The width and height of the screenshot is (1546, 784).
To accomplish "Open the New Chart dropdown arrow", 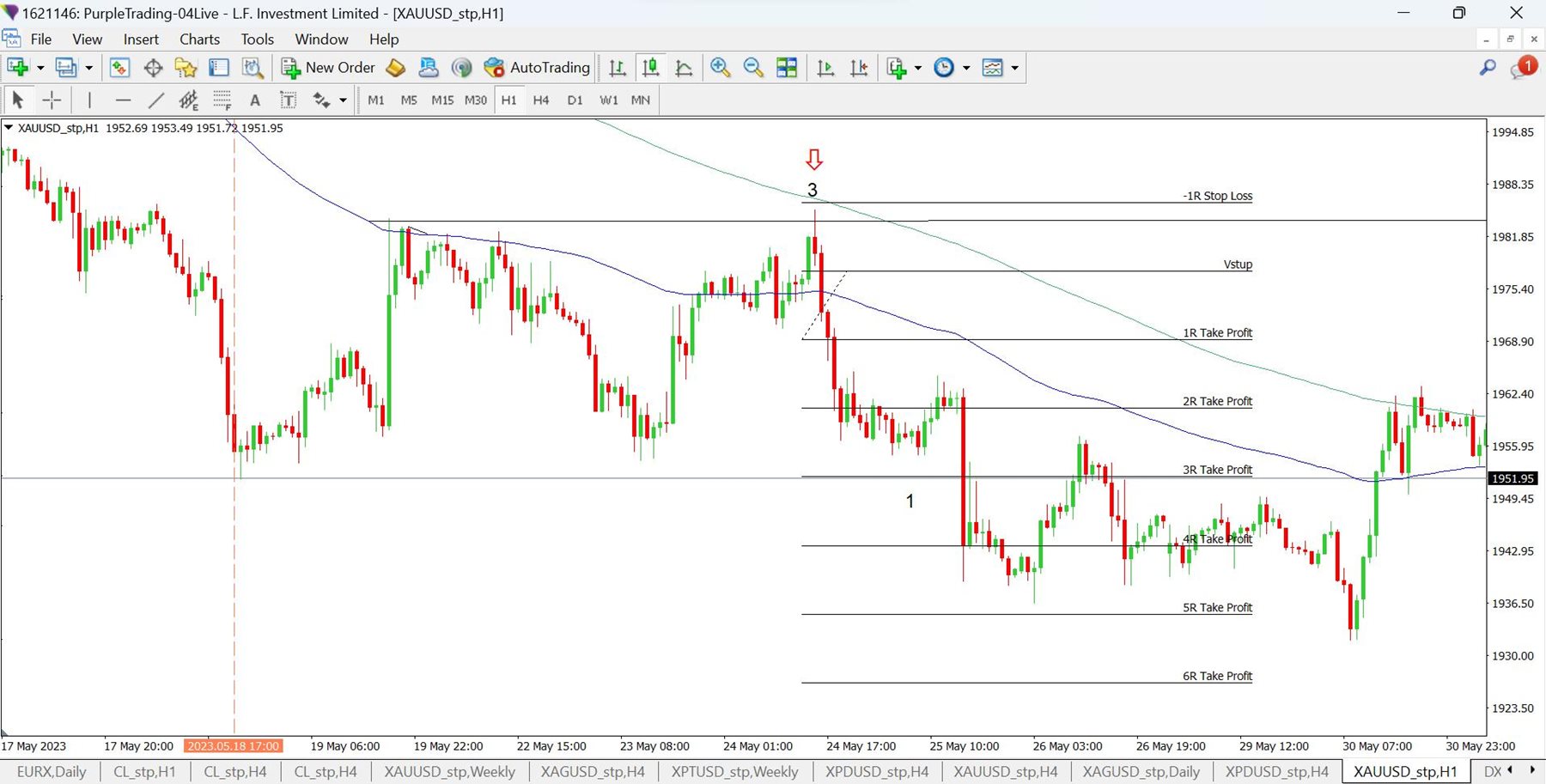I will [40, 68].
